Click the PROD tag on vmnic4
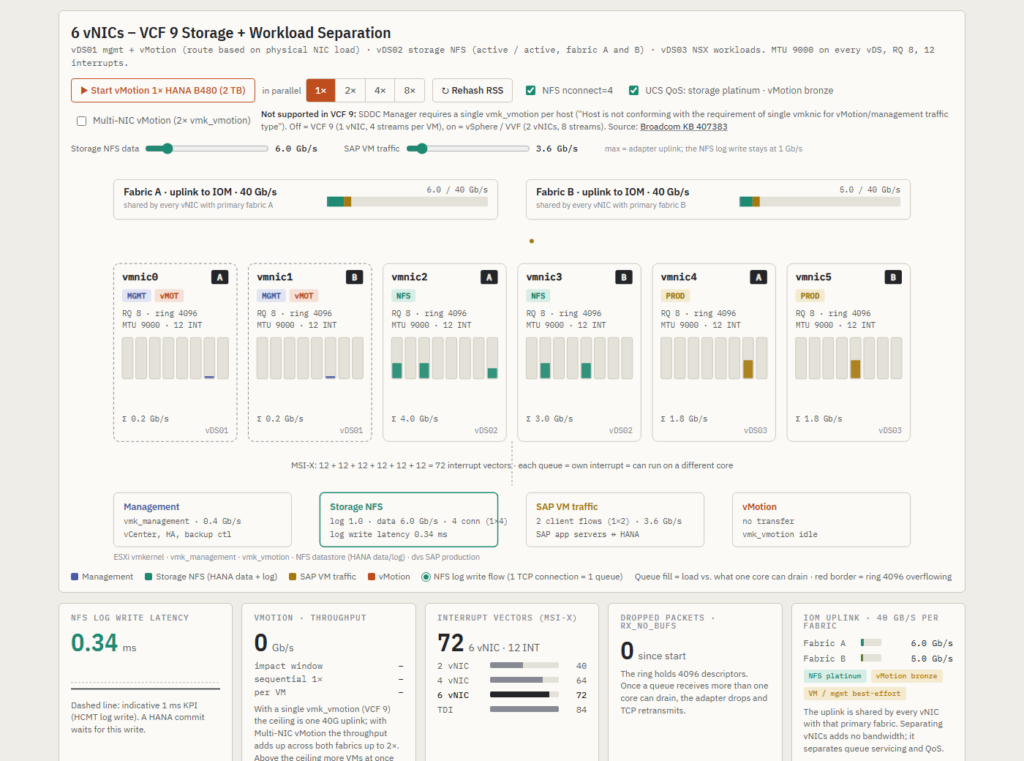Image resolution: width=1024 pixels, height=761 pixels. pyautogui.click(x=675, y=296)
